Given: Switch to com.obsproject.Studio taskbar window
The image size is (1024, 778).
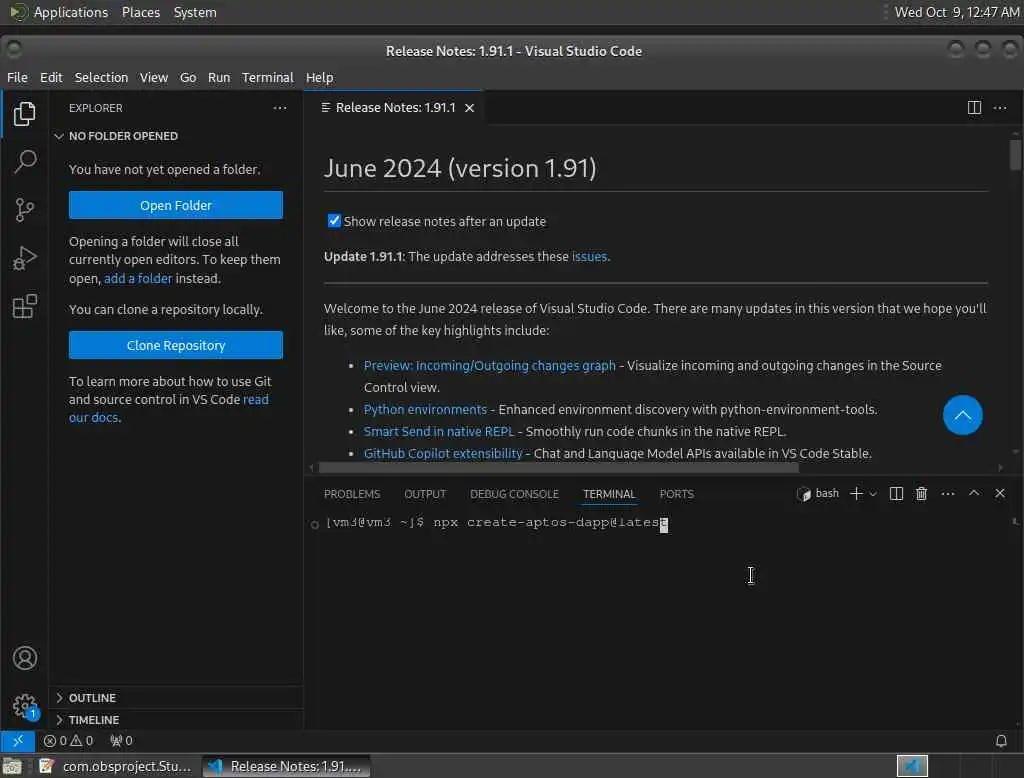Looking at the screenshot, I should [x=116, y=766].
